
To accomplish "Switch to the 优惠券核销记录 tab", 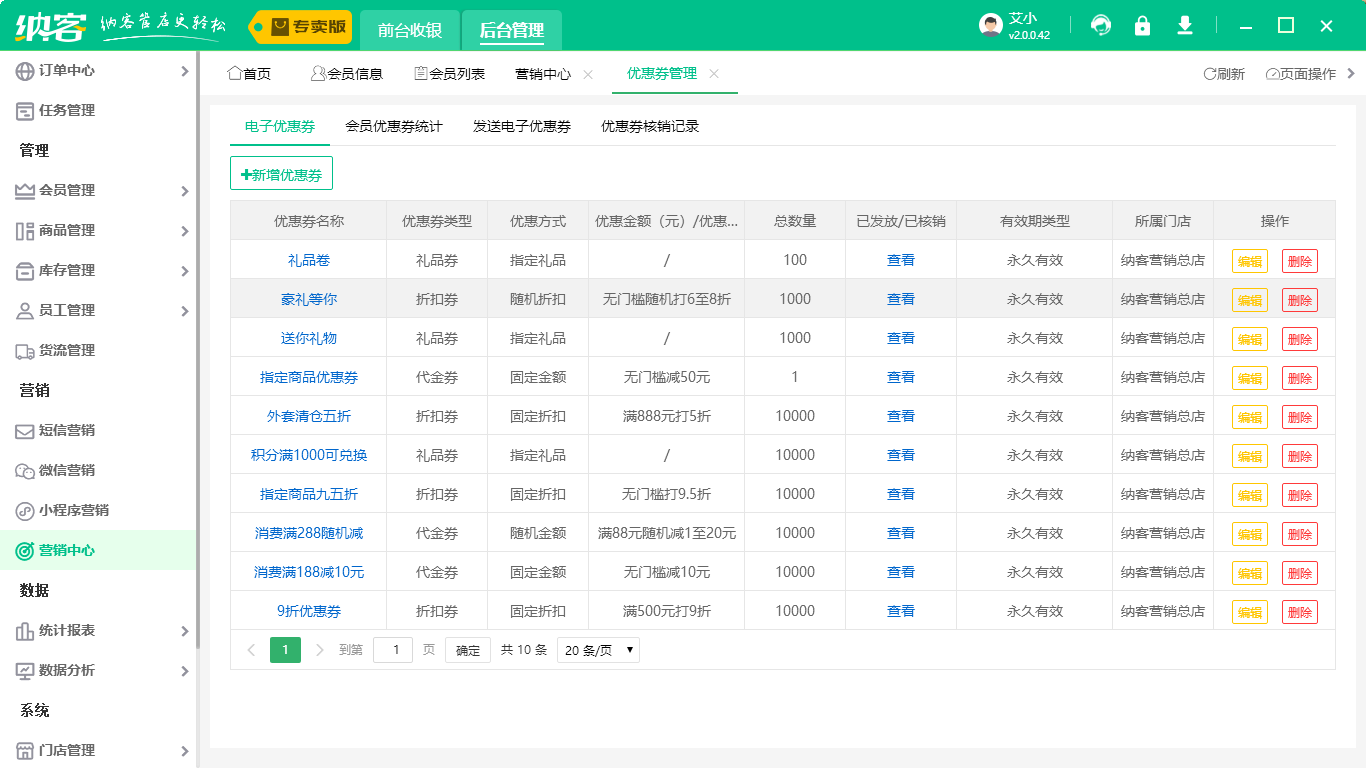I will [648, 126].
